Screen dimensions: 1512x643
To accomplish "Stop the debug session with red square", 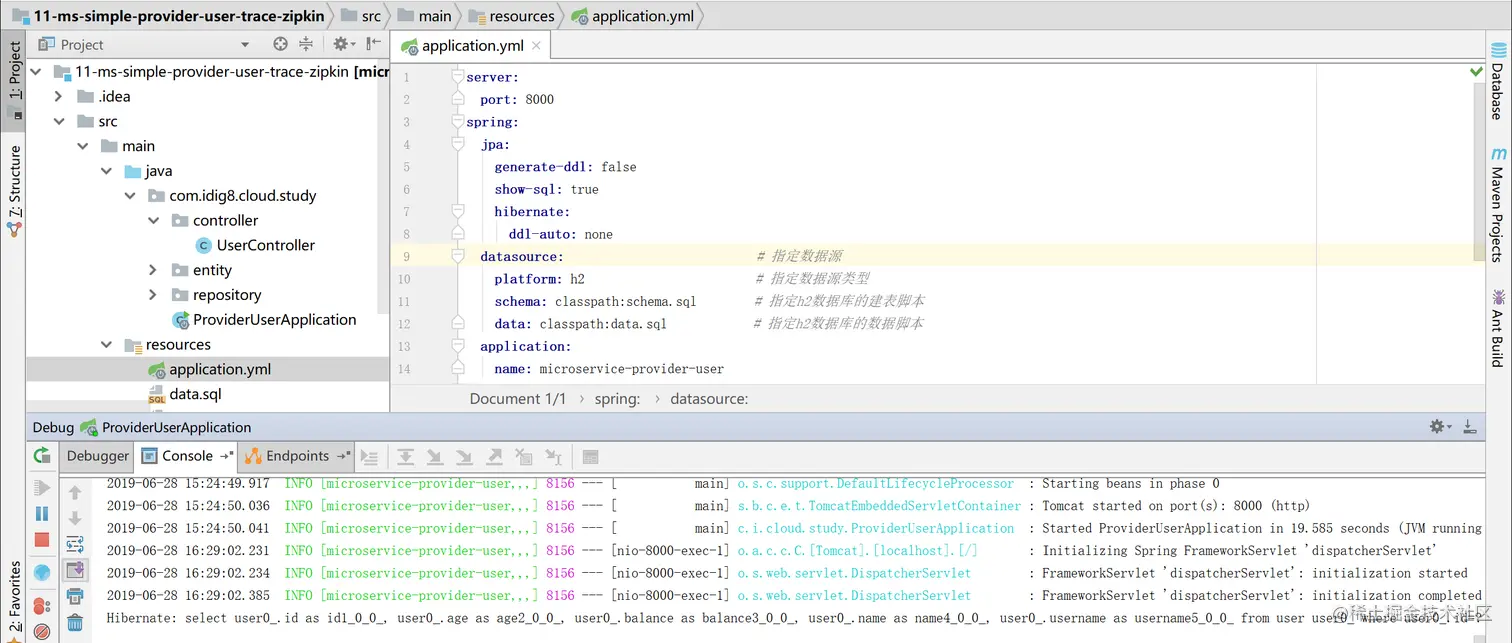I will [x=42, y=540].
